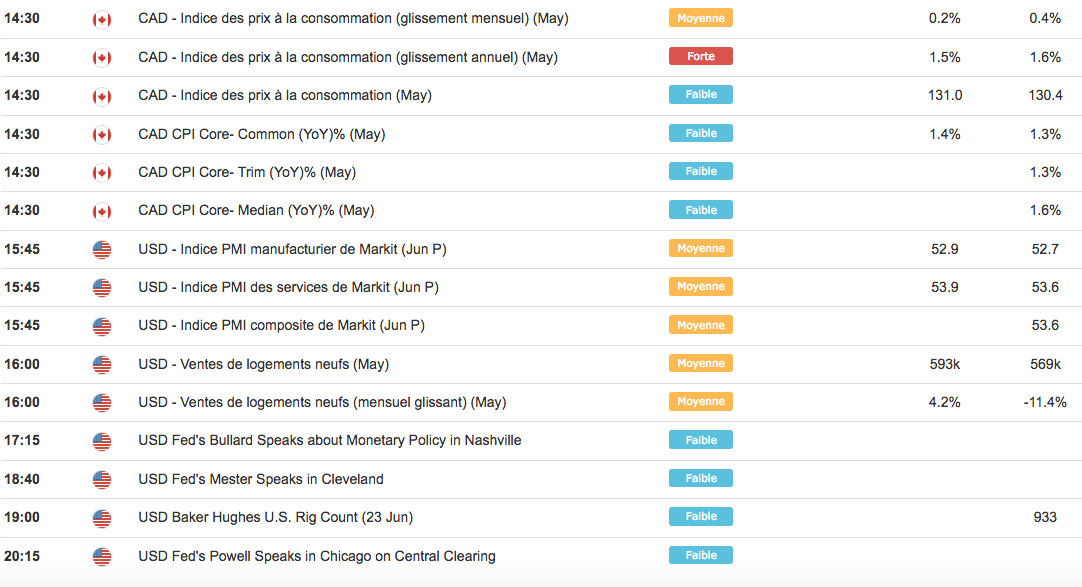The image size is (1082, 587).
Task: Click Canadian flag beside CPI Core- Median row
Action: (x=101, y=211)
